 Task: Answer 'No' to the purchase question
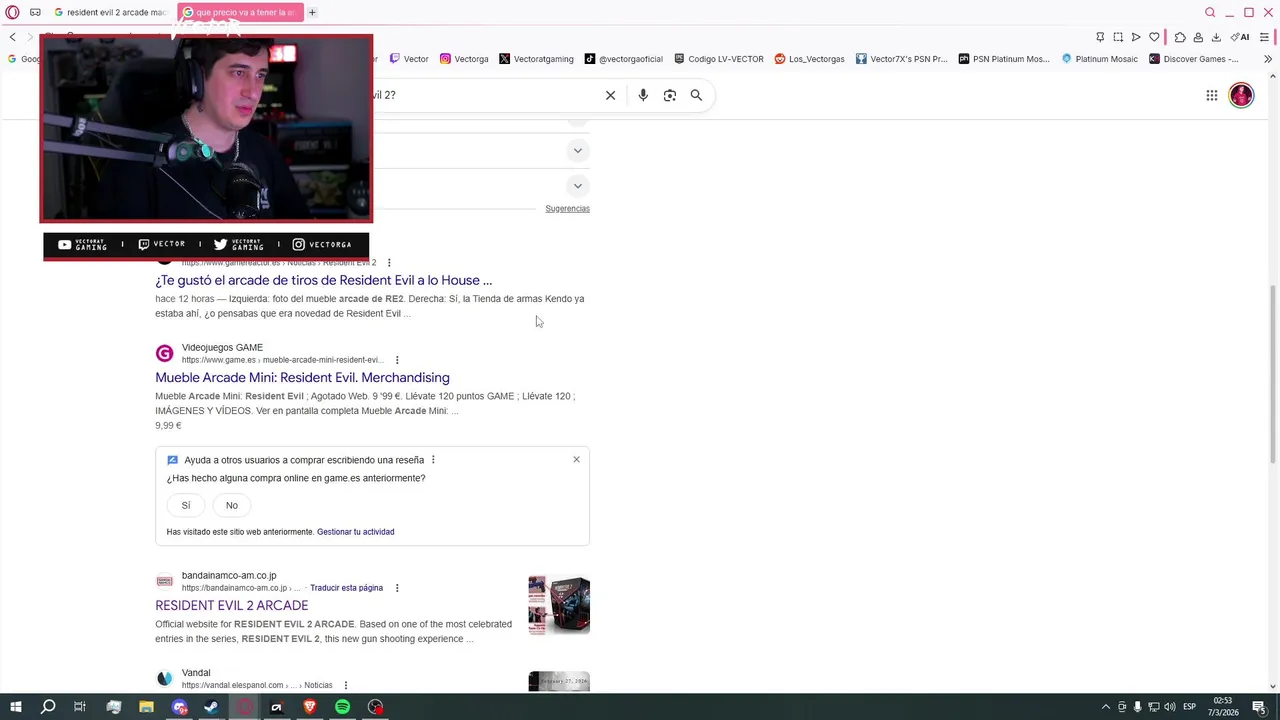[x=232, y=505]
